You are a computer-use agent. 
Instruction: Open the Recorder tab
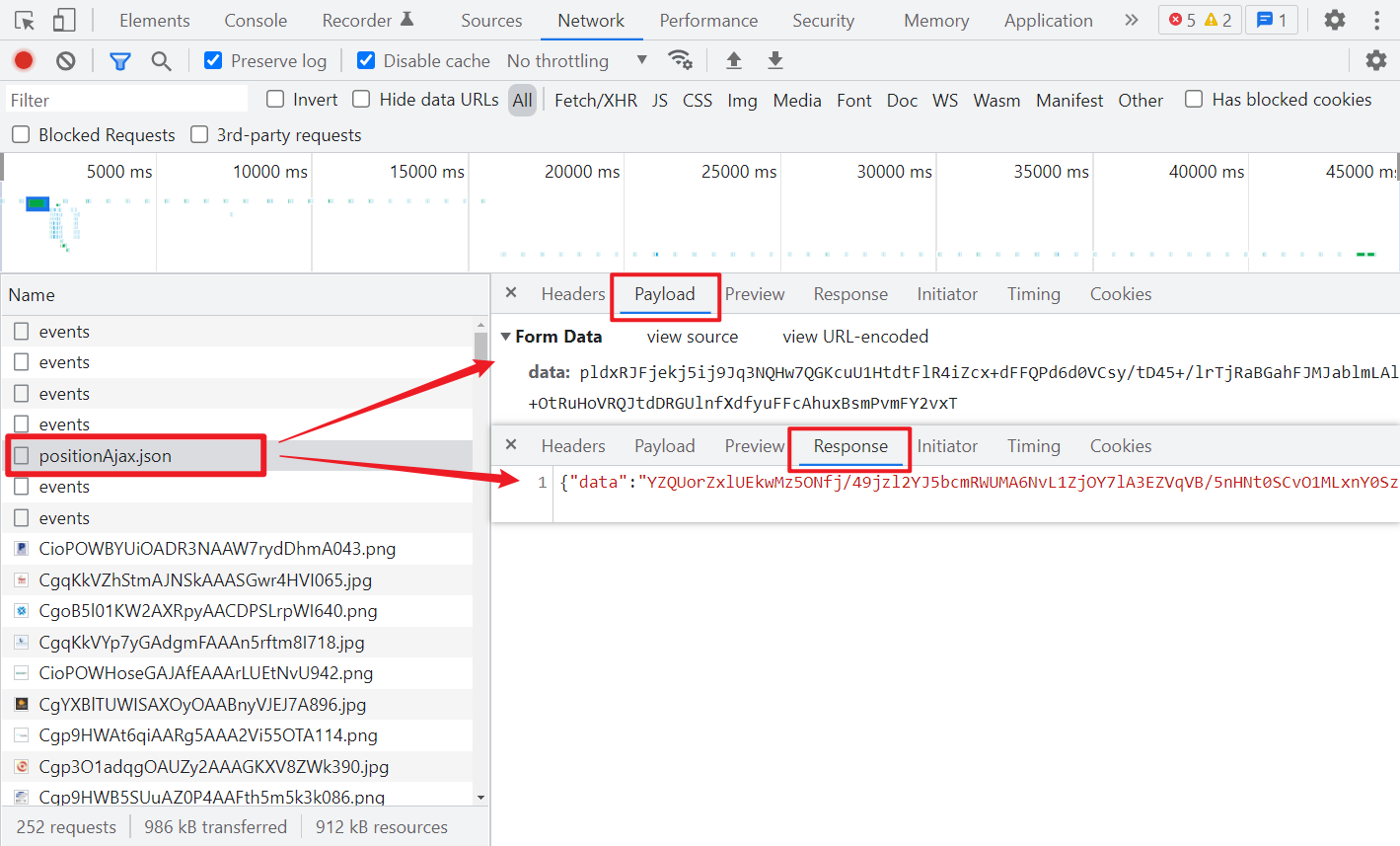[368, 20]
